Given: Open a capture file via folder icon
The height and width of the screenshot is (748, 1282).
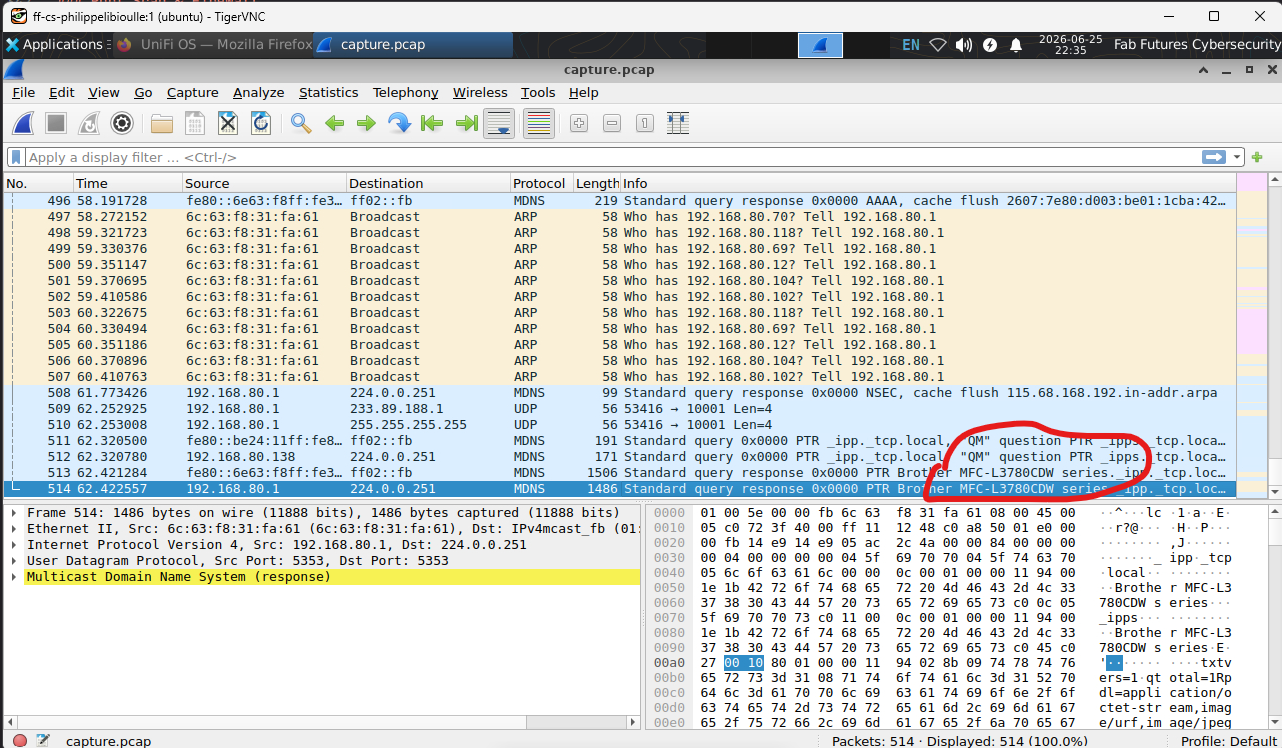Looking at the screenshot, I should pyautogui.click(x=162, y=123).
